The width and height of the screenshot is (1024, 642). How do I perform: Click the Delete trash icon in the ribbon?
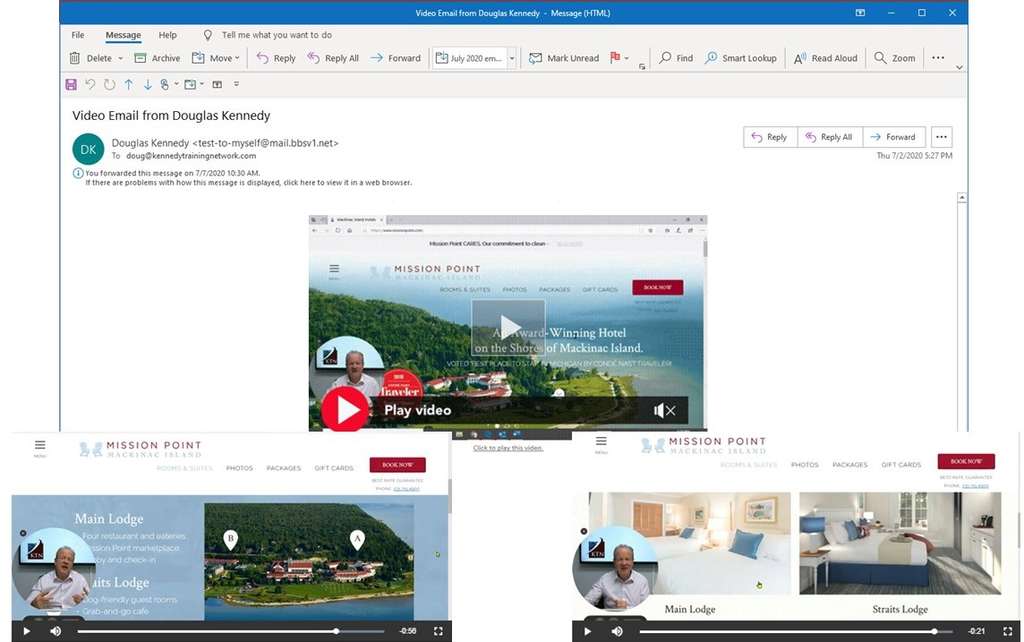(x=75, y=58)
